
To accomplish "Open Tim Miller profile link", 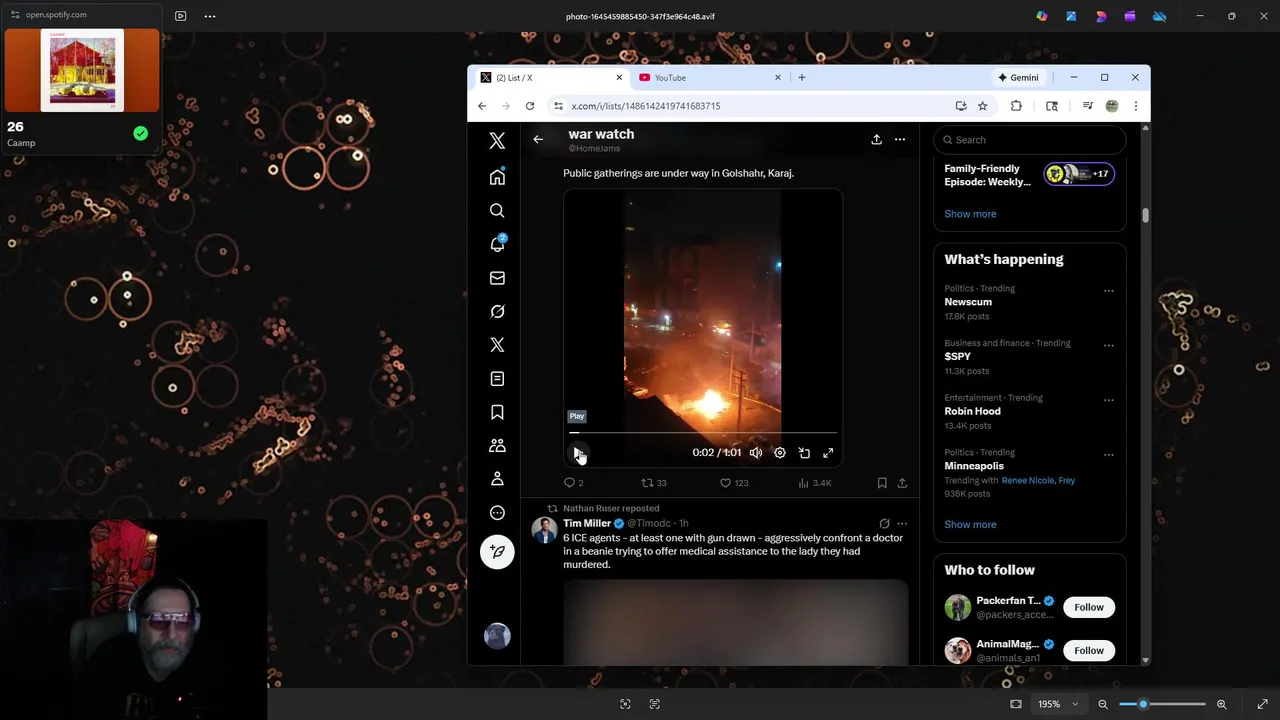I will [587, 523].
